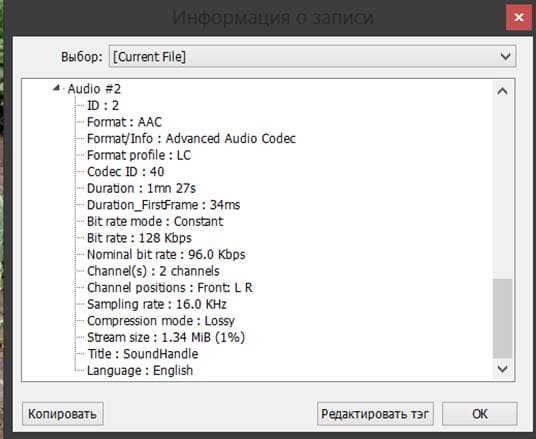Click the Редактировать тэг button
The width and height of the screenshot is (536, 439).
(x=375, y=414)
